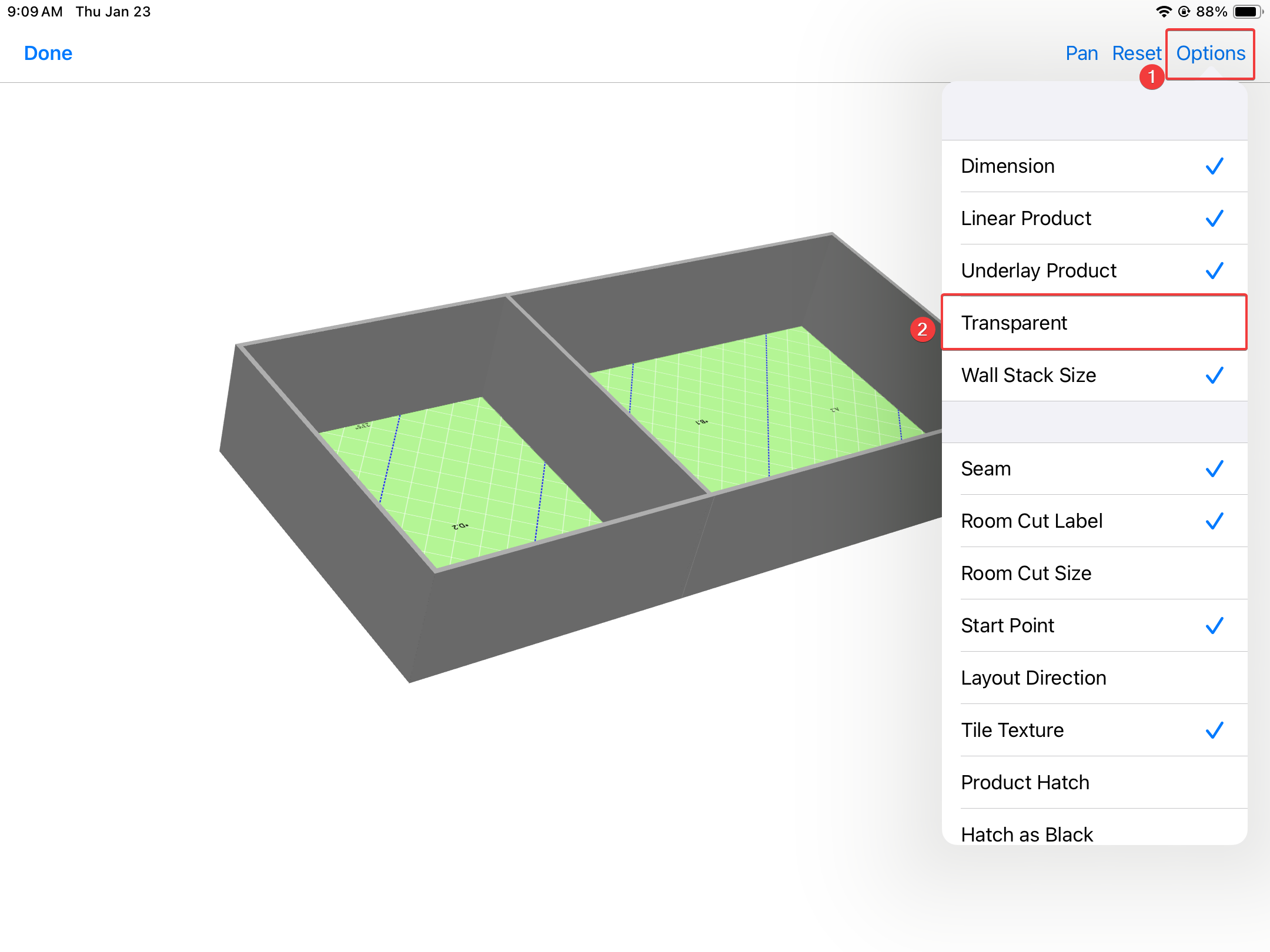Toggle the Dimension option
This screenshot has height=952, width=1270.
pos(1094,166)
